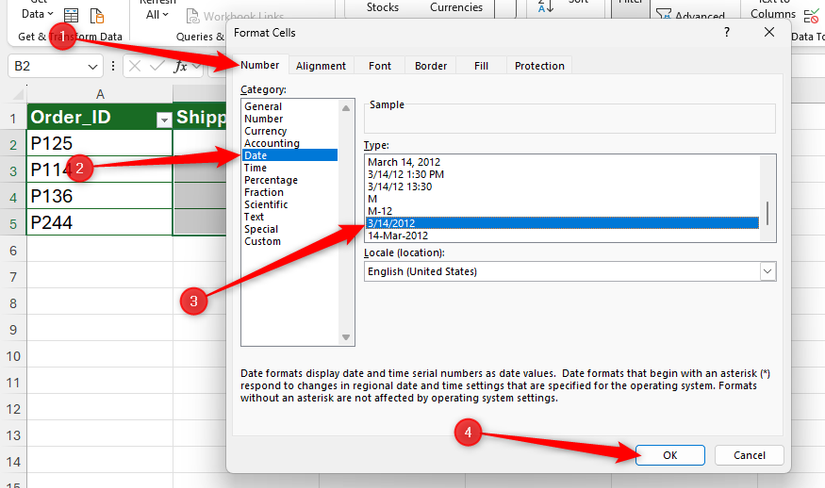The image size is (825, 488).
Task: Choose General in Category list
Action: click(x=263, y=106)
